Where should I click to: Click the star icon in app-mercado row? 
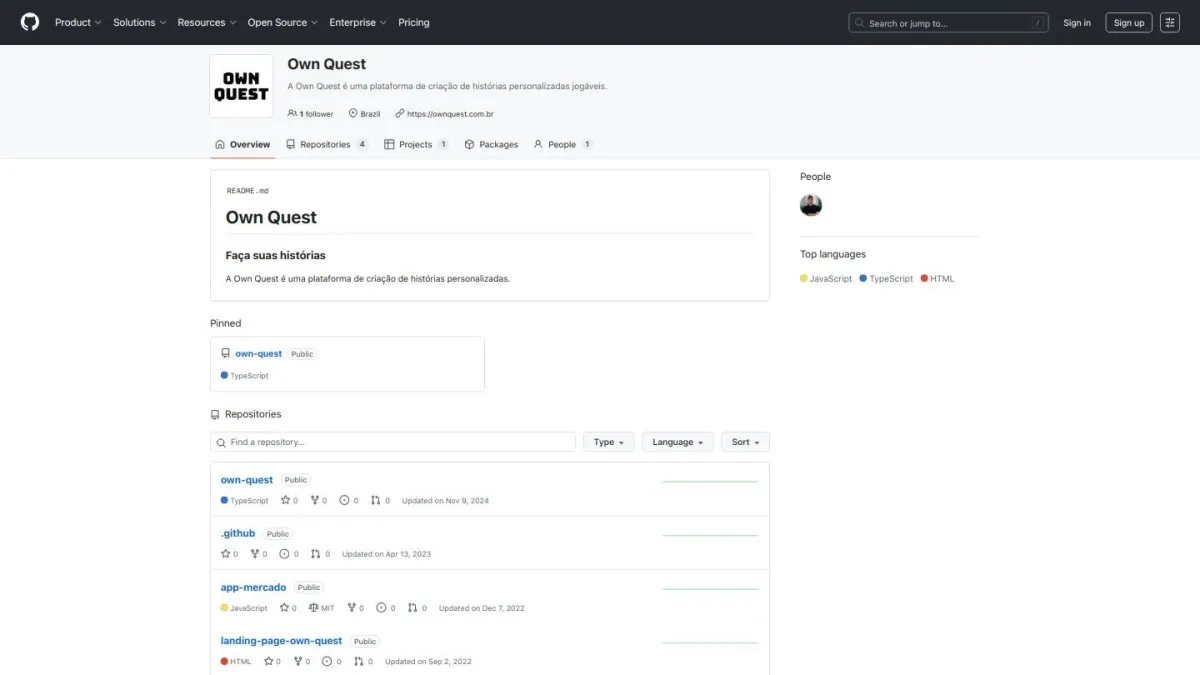click(x=284, y=608)
